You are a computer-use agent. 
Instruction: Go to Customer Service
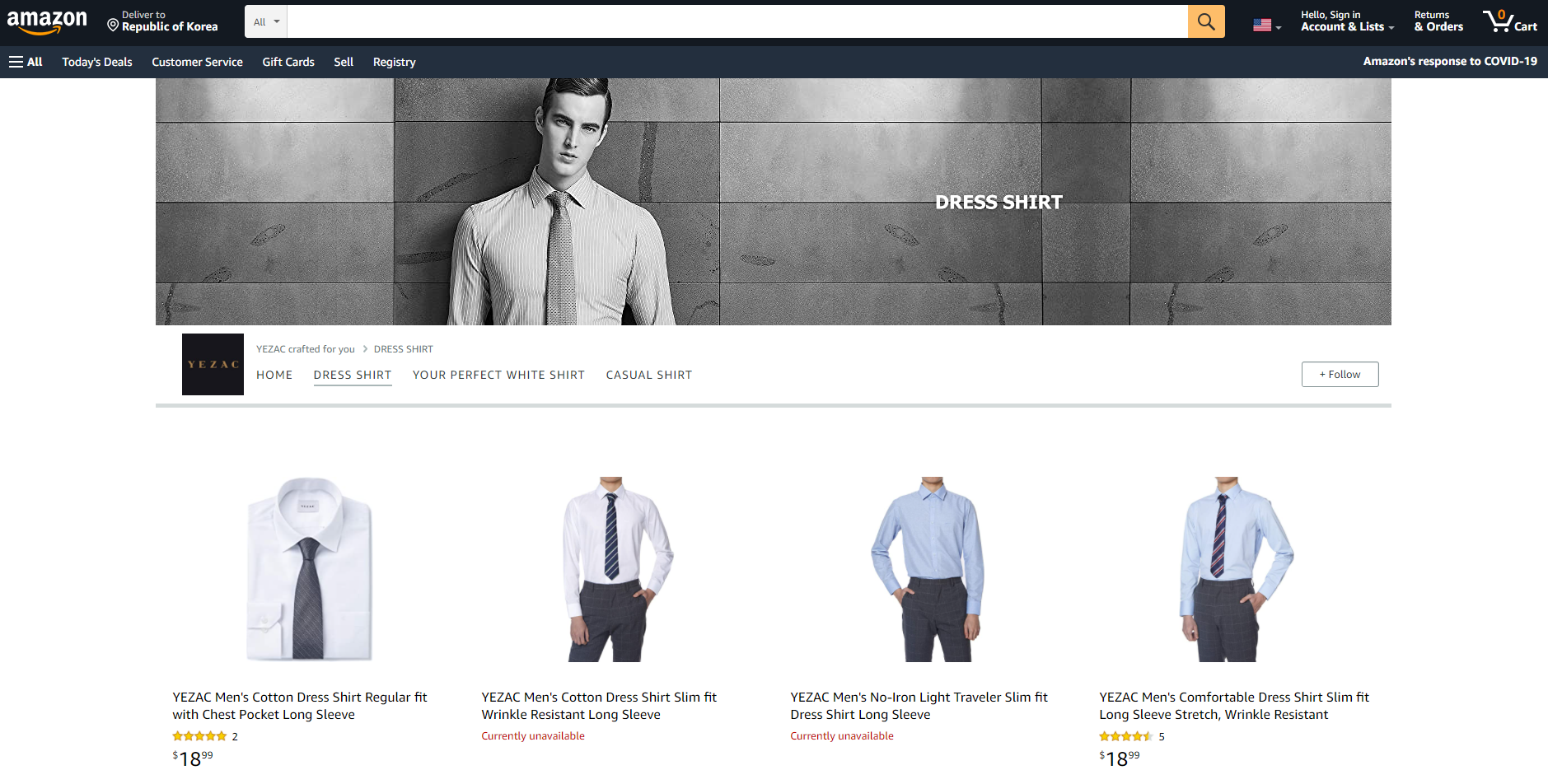pos(197,62)
